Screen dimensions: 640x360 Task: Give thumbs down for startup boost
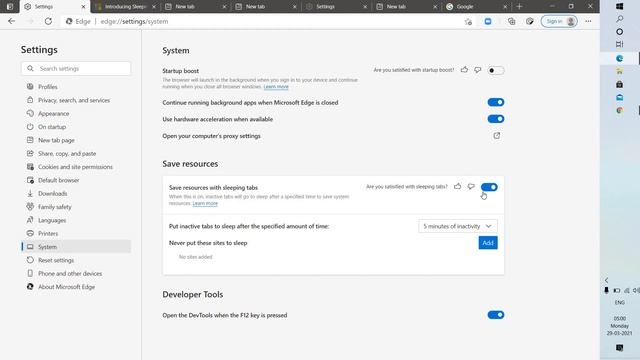[x=478, y=70]
